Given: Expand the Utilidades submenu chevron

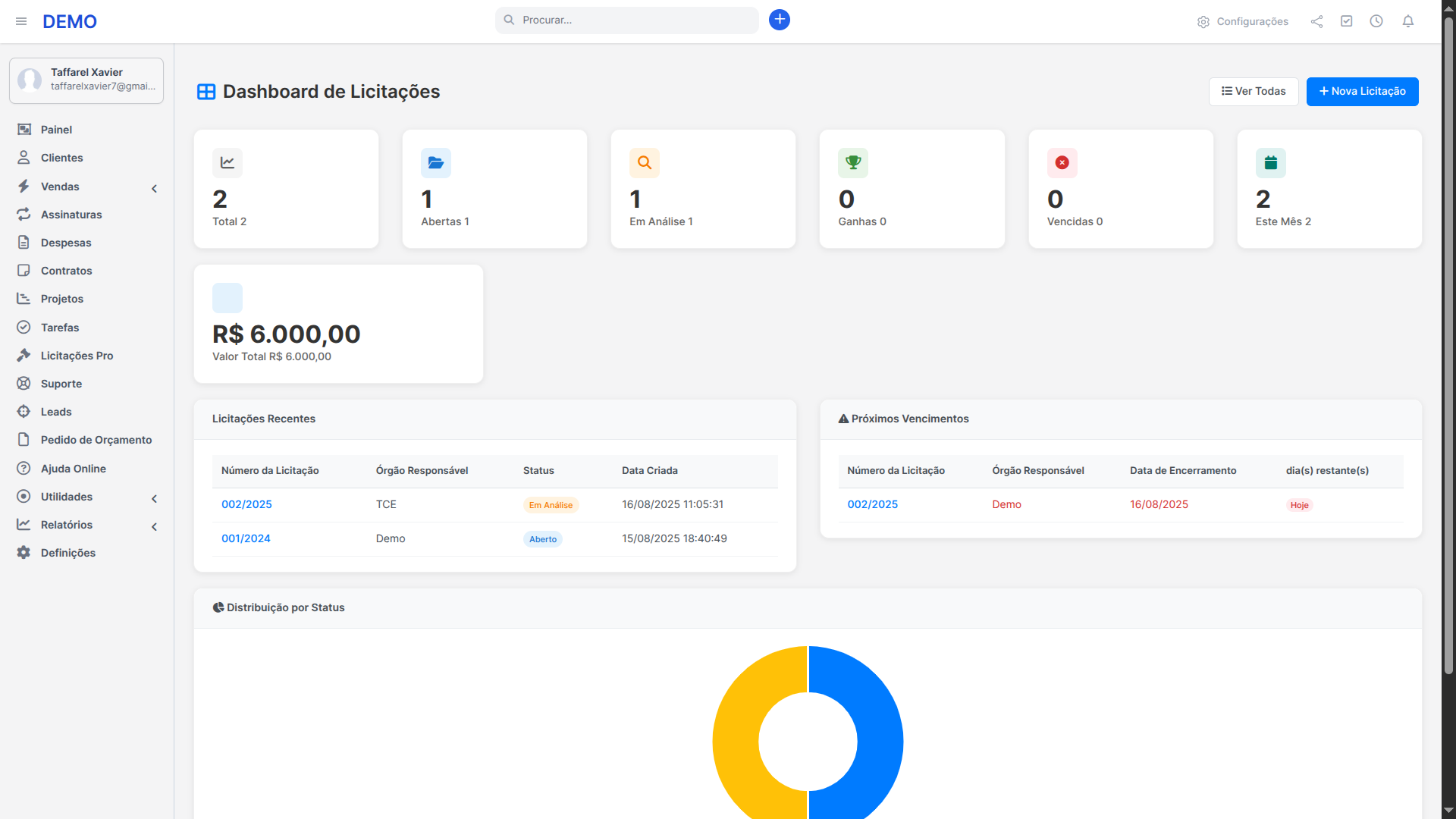Looking at the screenshot, I should click(155, 498).
